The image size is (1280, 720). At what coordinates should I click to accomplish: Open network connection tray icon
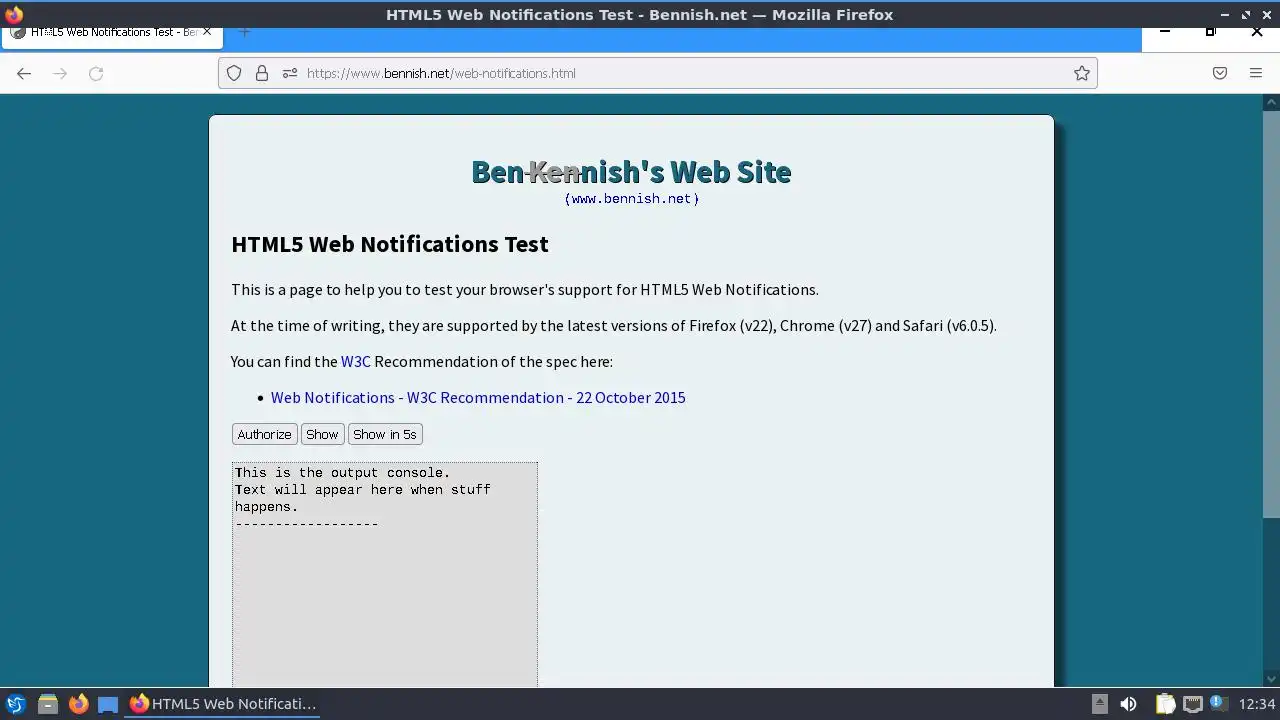[x=1192, y=704]
